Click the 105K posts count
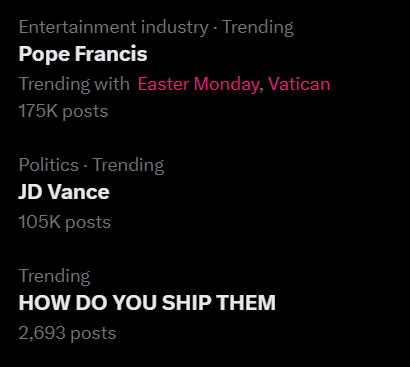 (65, 222)
